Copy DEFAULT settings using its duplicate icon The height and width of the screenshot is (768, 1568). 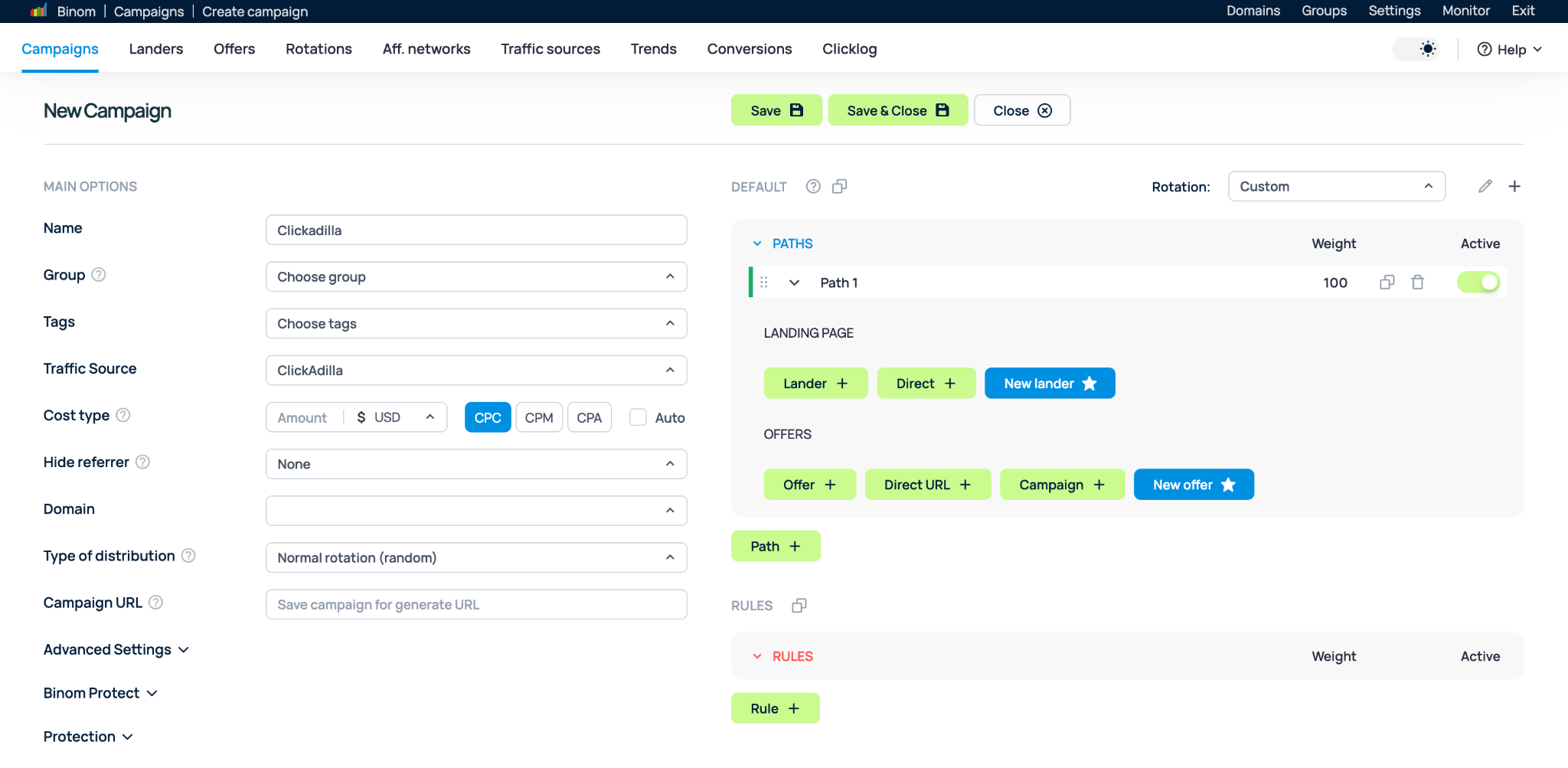(x=839, y=186)
